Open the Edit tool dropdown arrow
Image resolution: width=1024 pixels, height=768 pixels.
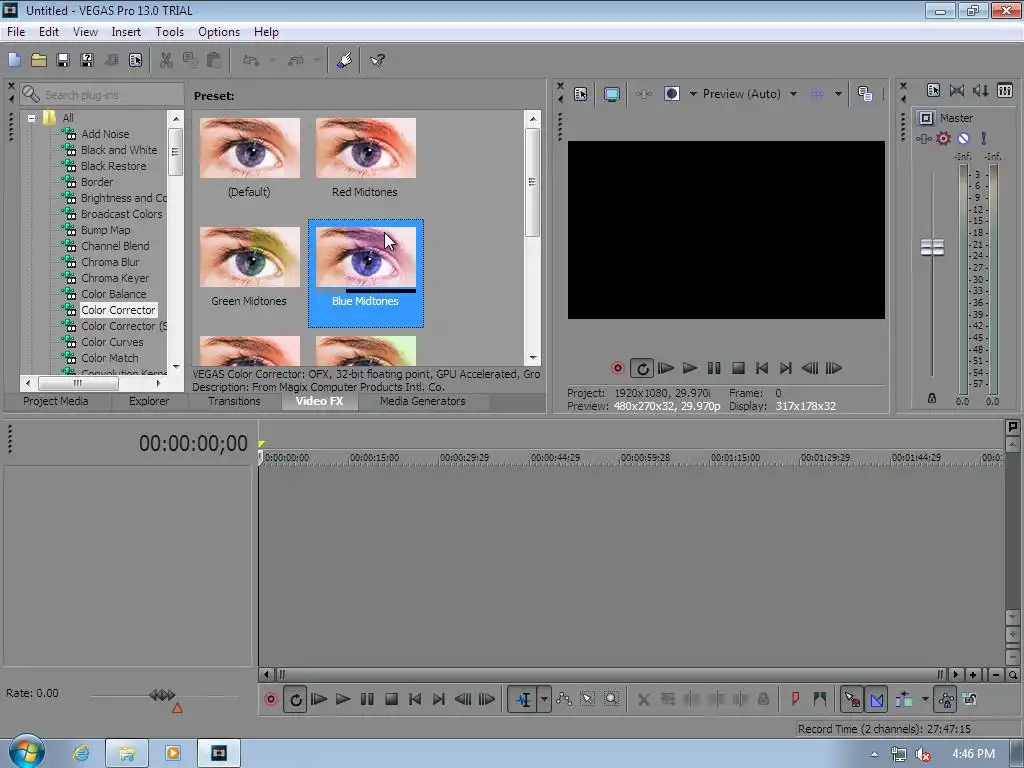544,699
